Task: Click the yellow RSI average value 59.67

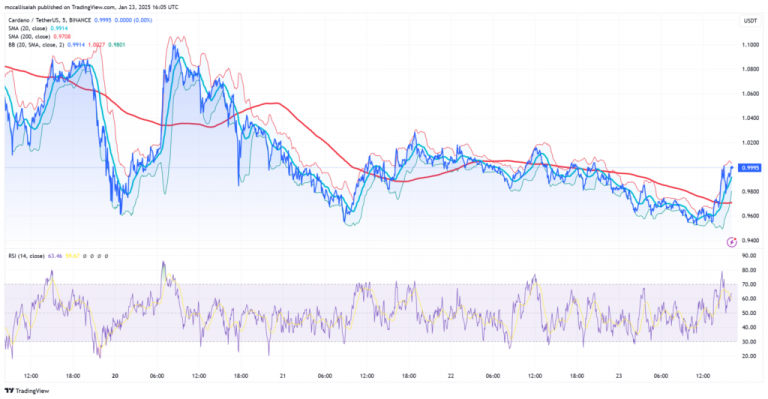Action: 72,256
